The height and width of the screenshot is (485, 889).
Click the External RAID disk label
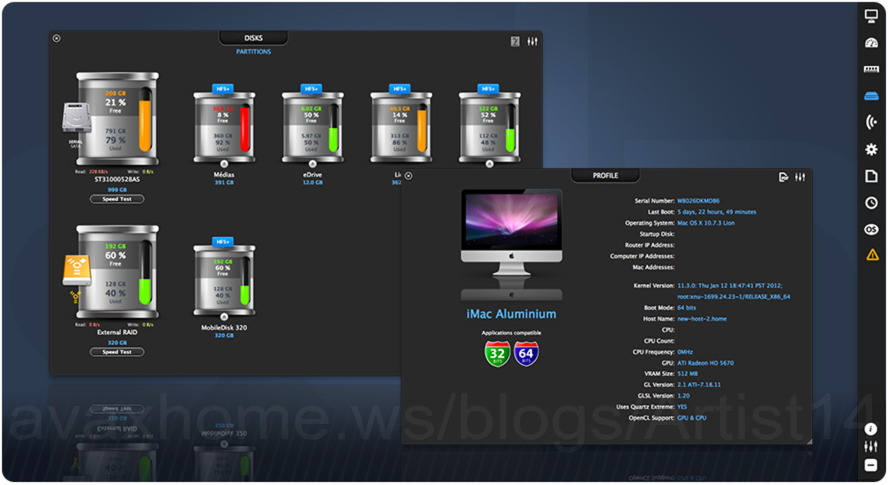point(117,332)
